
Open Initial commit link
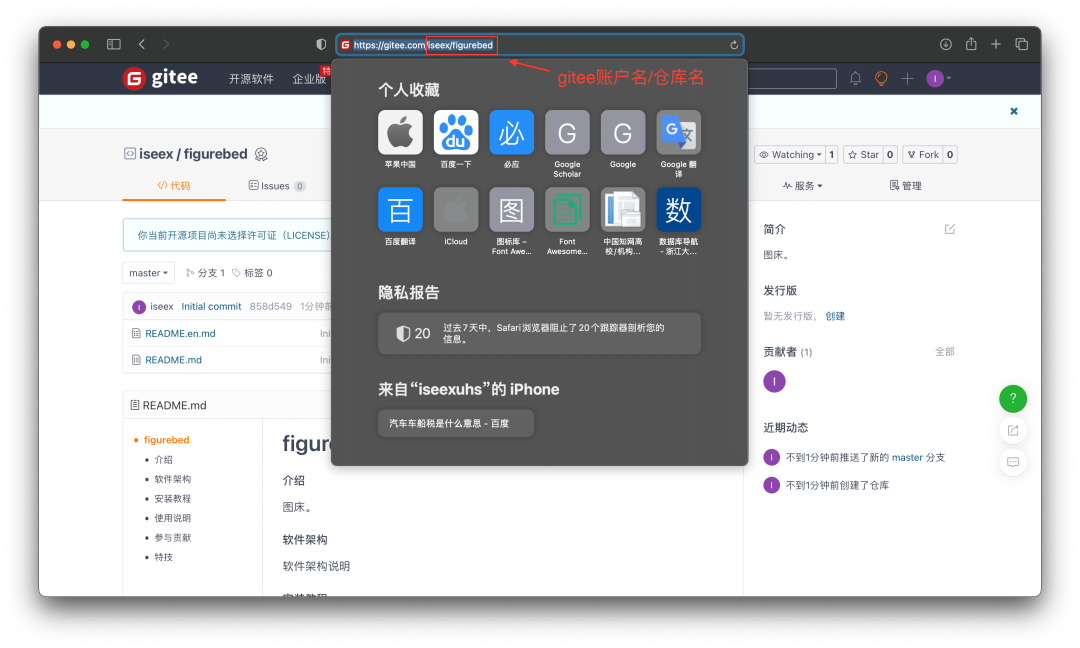[x=211, y=306]
